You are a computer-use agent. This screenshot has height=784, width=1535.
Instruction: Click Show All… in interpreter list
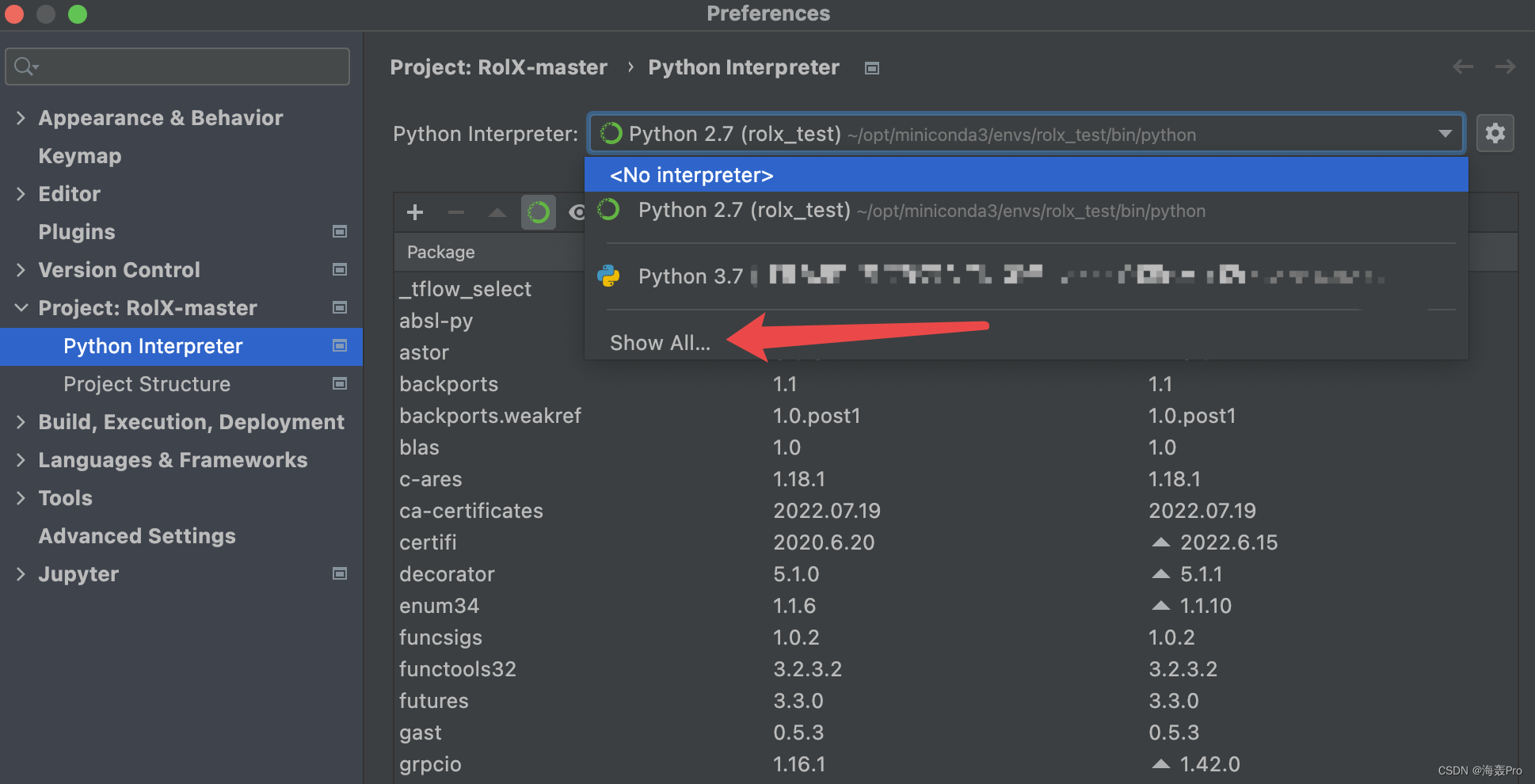(660, 343)
